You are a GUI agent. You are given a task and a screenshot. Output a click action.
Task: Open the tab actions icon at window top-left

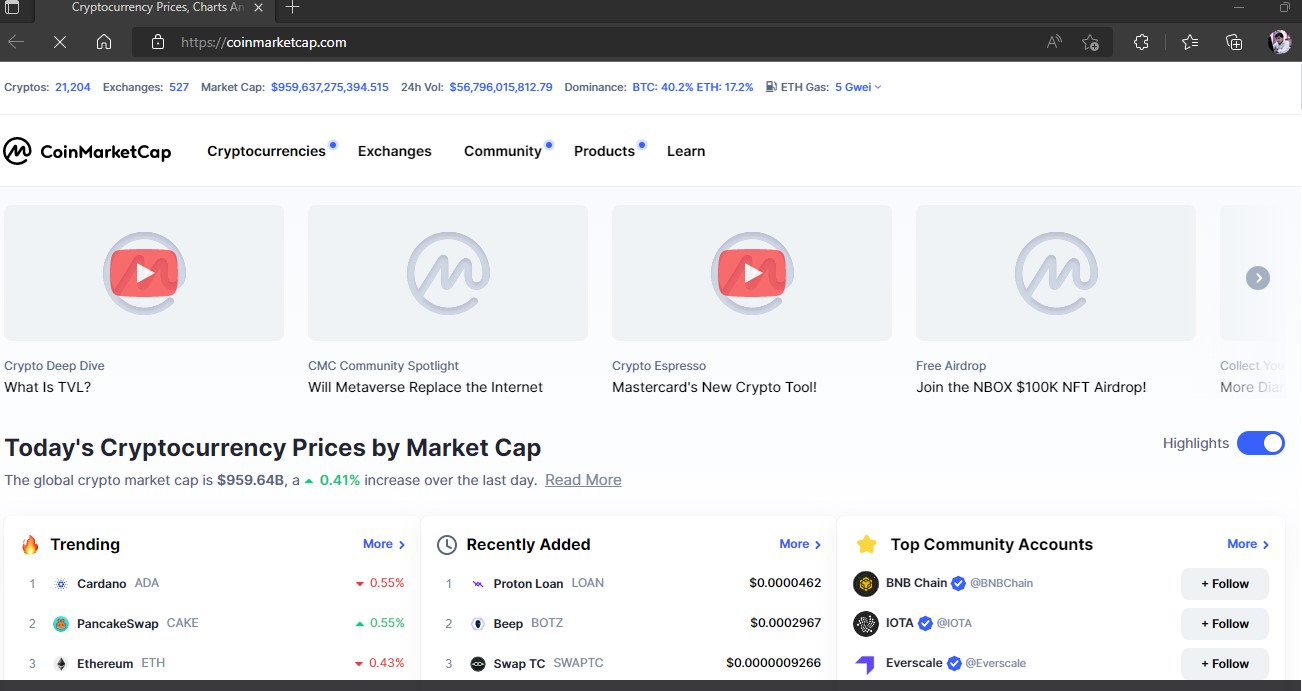[12, 7]
